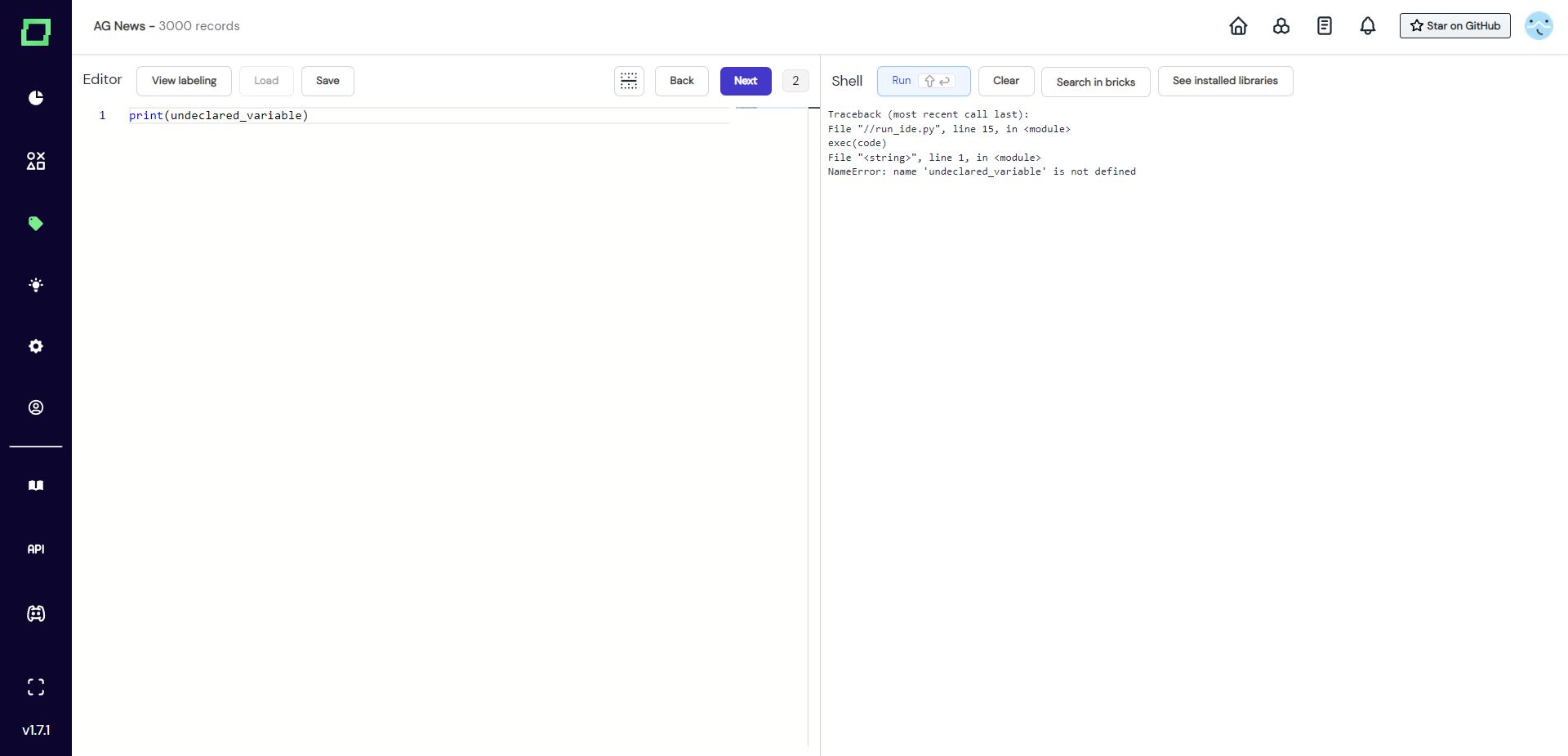The width and height of the screenshot is (1568, 756).
Task: Open the user avatar menu
Action: [1539, 26]
